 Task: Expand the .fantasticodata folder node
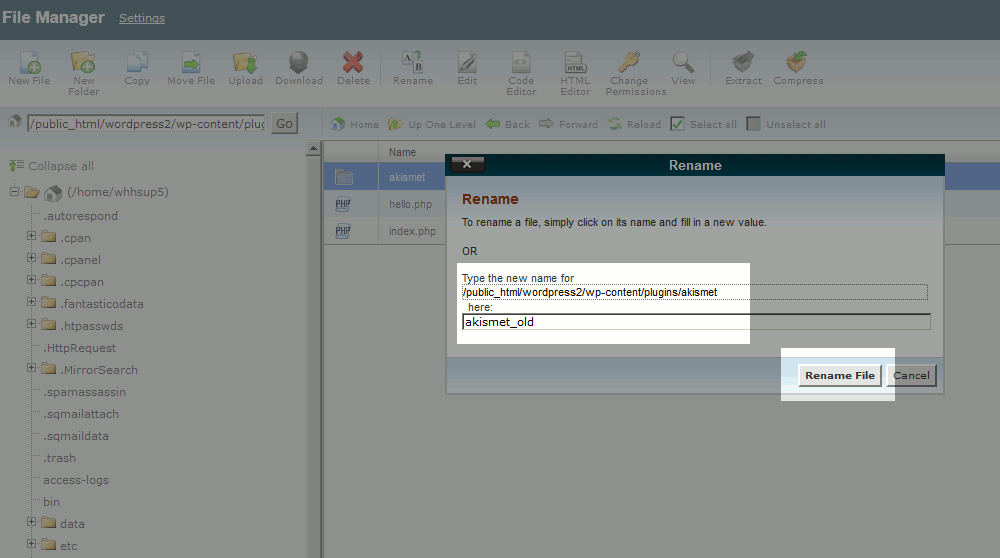32,303
